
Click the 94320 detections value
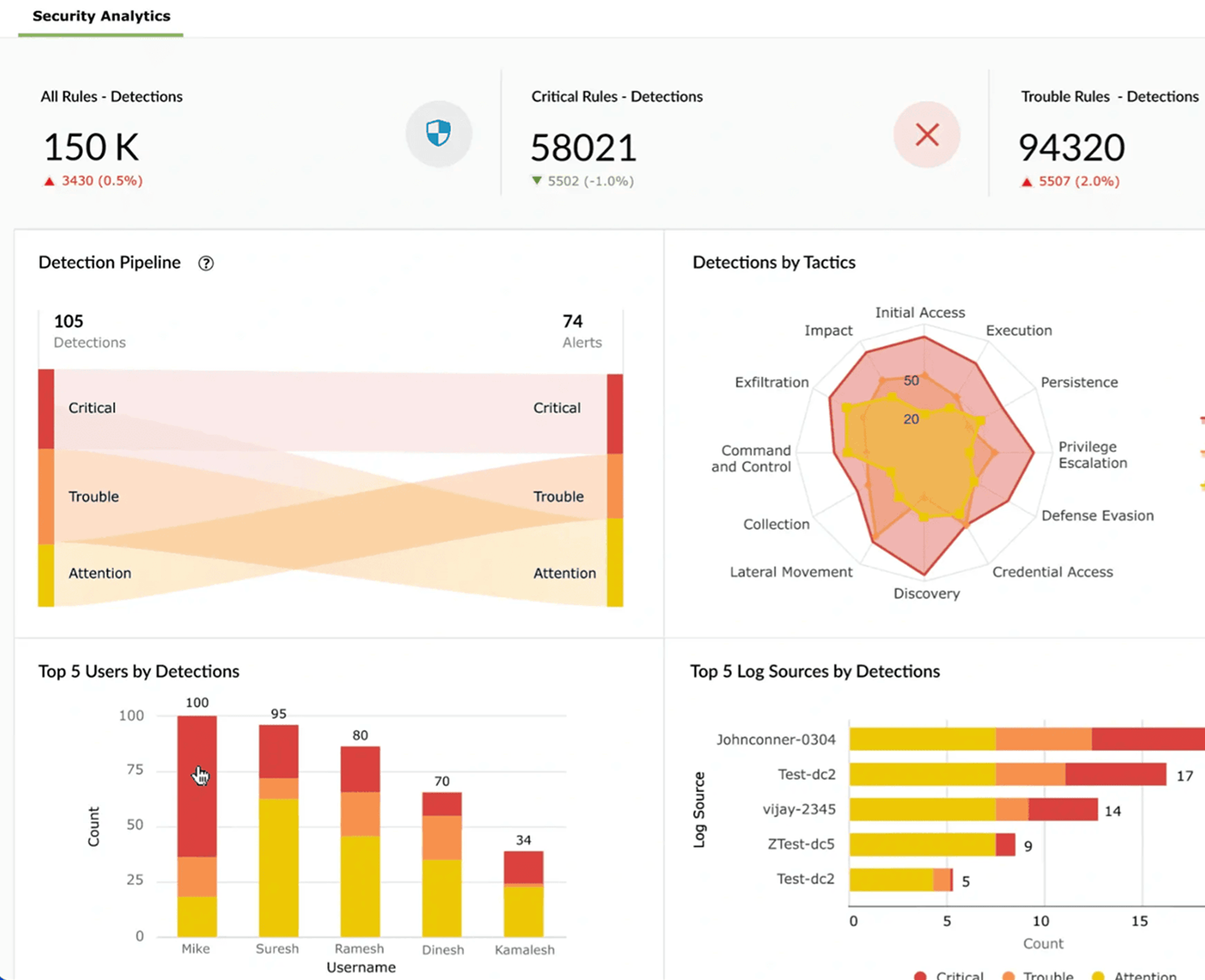point(1072,148)
